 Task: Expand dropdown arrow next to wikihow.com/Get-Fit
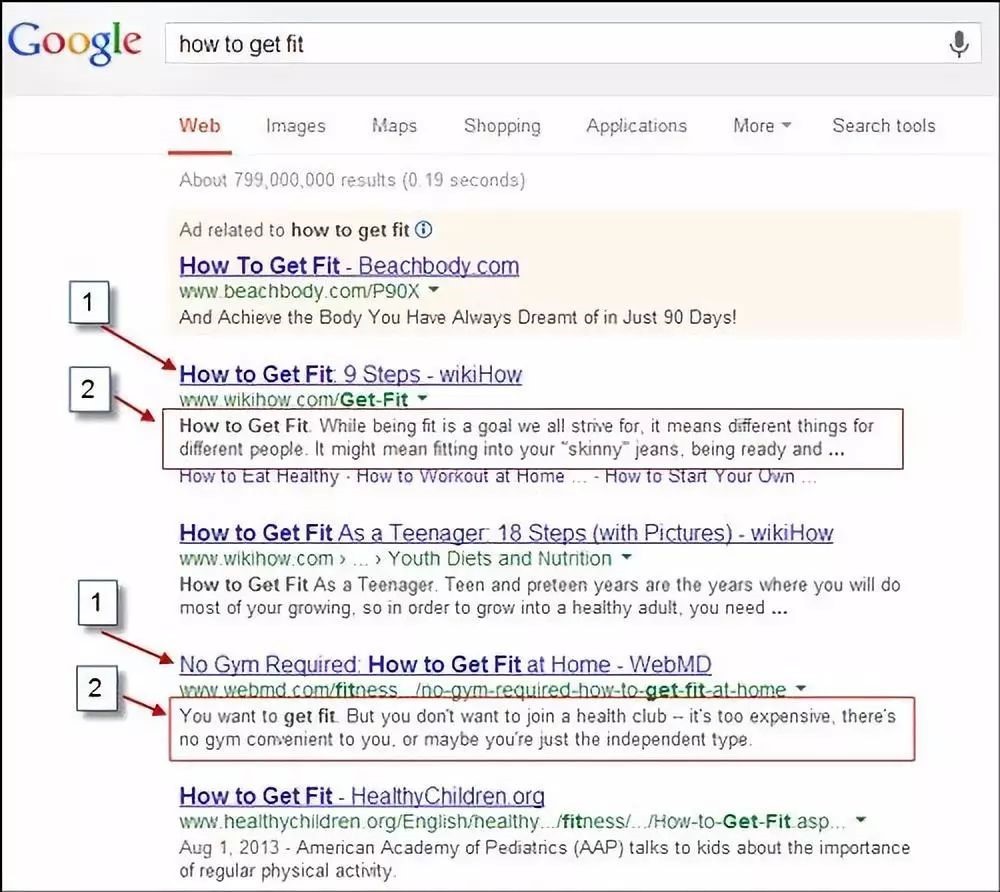pyautogui.click(x=422, y=398)
